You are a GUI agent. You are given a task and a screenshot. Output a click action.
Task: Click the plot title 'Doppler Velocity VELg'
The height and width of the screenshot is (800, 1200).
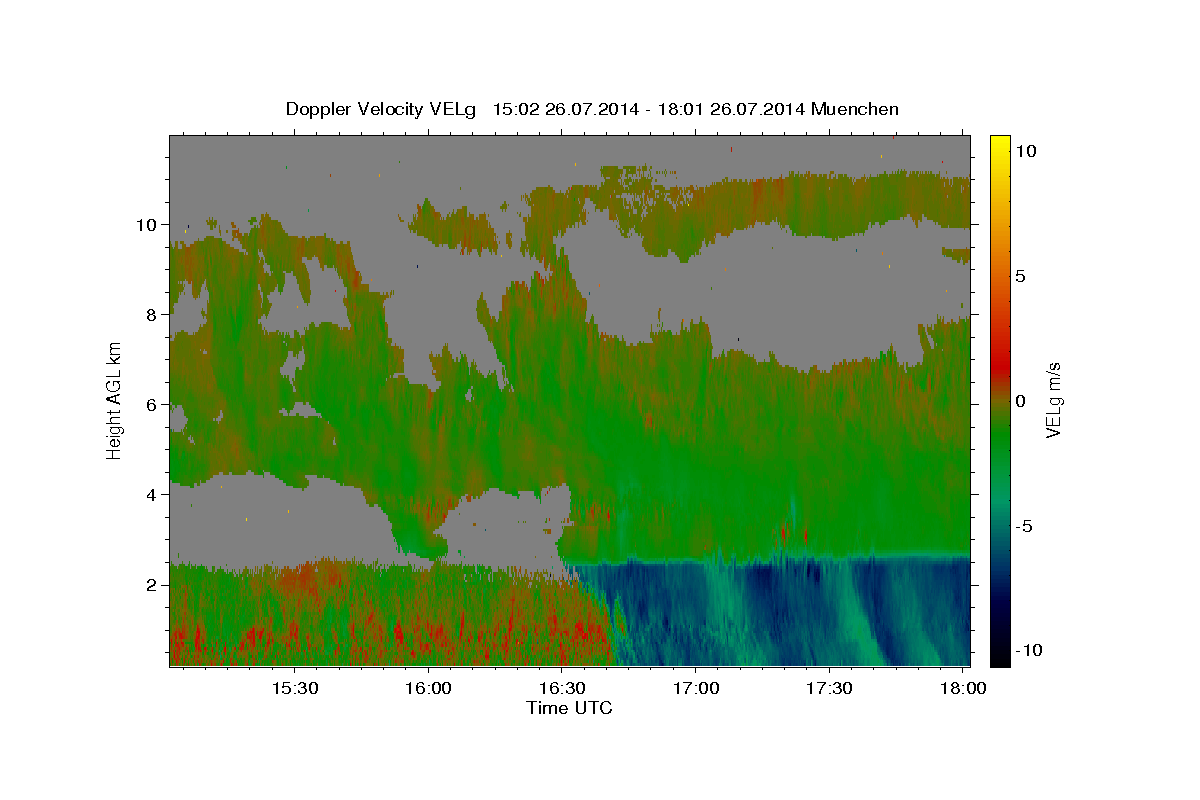coord(380,109)
